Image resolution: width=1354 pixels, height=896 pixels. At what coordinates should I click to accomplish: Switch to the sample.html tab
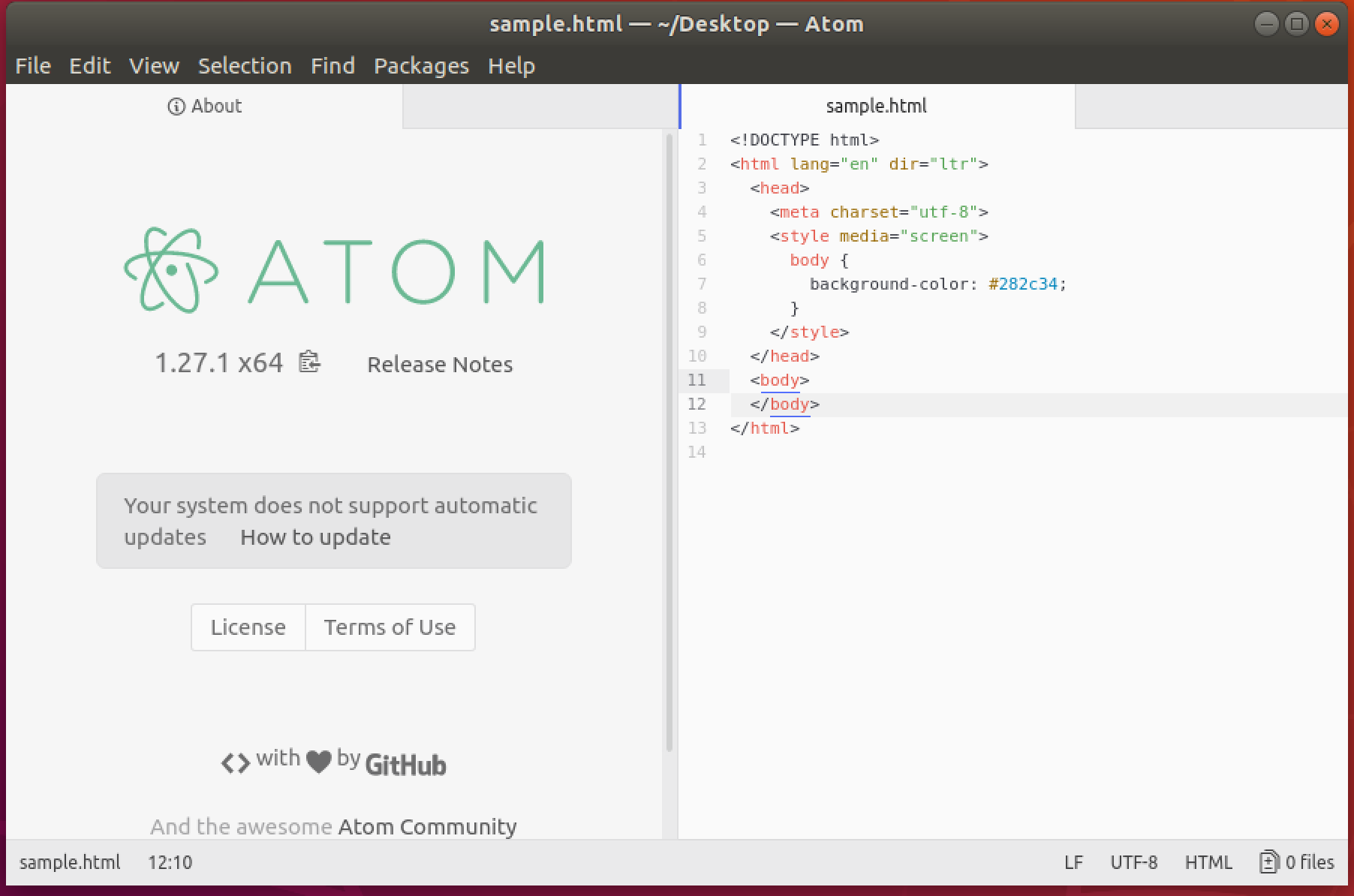click(875, 106)
